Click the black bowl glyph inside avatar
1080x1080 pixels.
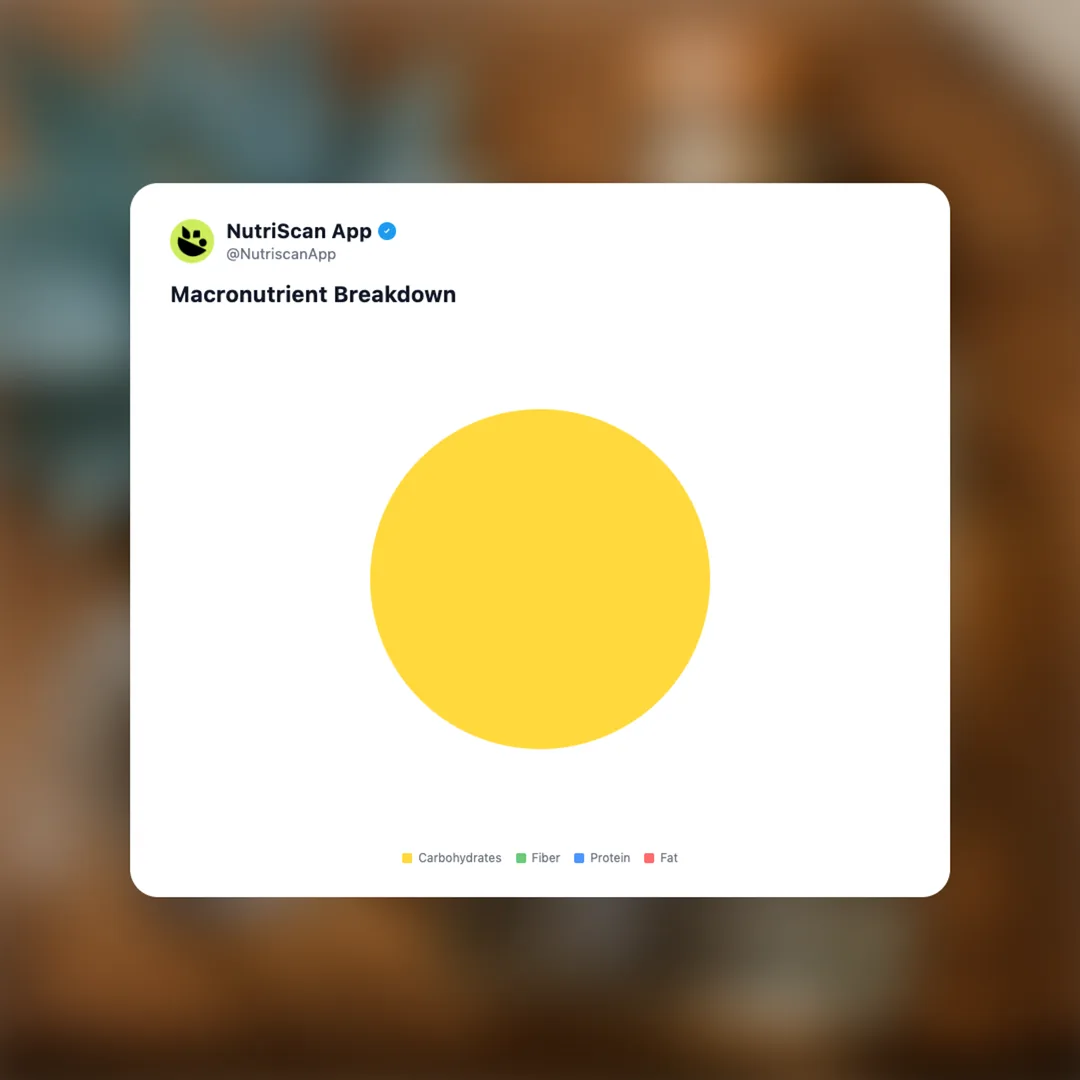[192, 242]
